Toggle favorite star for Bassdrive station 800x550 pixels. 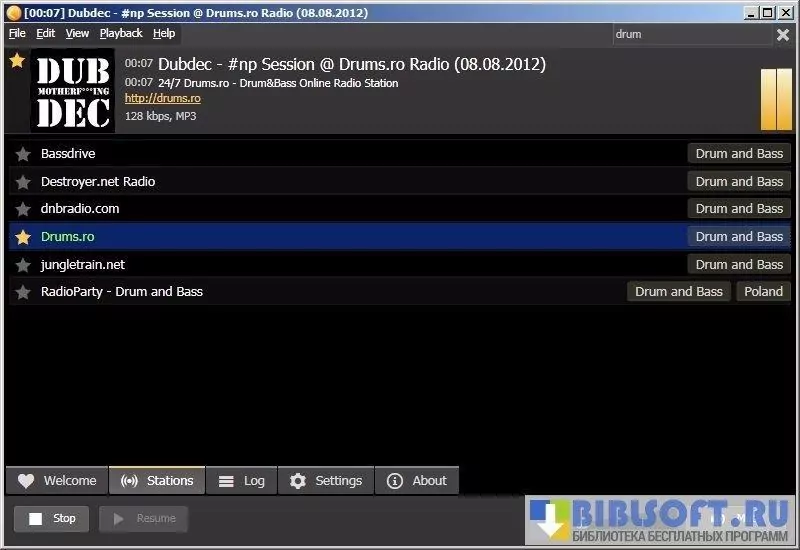(23, 154)
